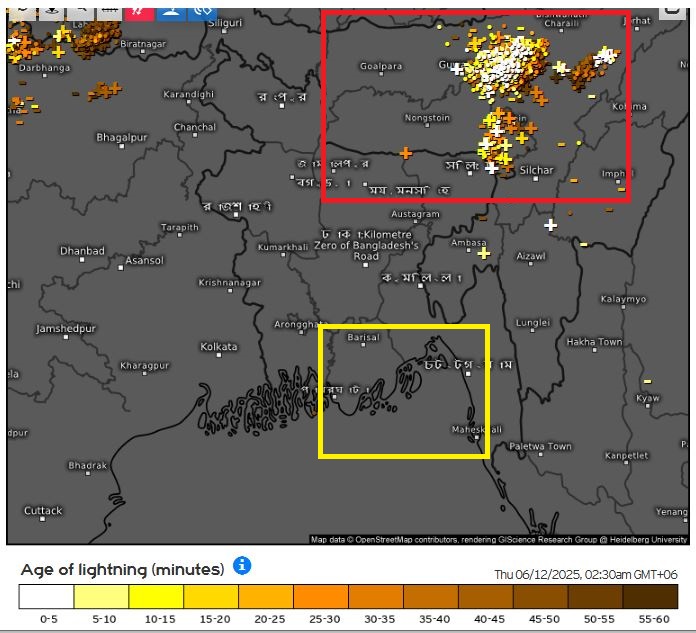This screenshot has height=633, width=696.
Task: Select the orange 25-30 minute legend swatch
Action: coord(321,596)
